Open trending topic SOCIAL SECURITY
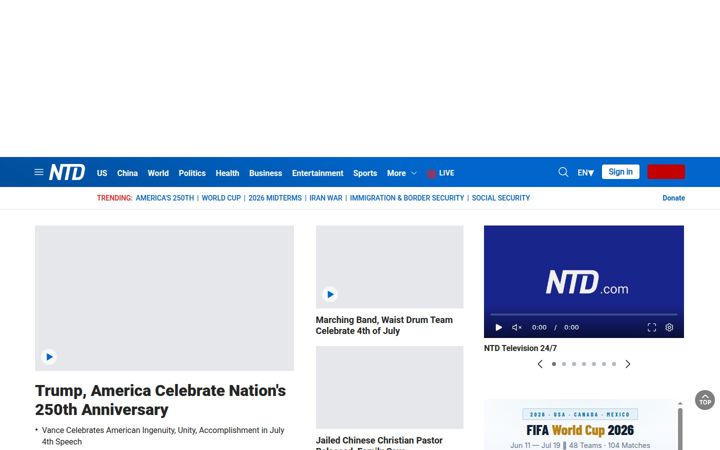Image resolution: width=720 pixels, height=450 pixels. click(x=501, y=198)
